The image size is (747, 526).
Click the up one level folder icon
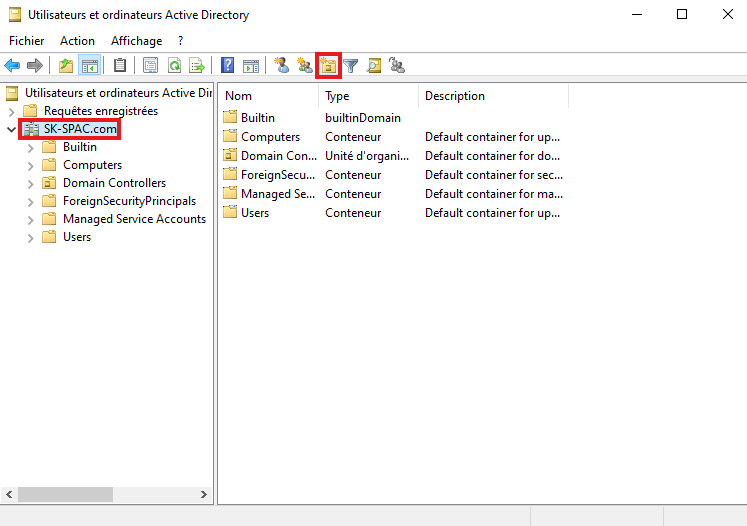click(x=66, y=66)
